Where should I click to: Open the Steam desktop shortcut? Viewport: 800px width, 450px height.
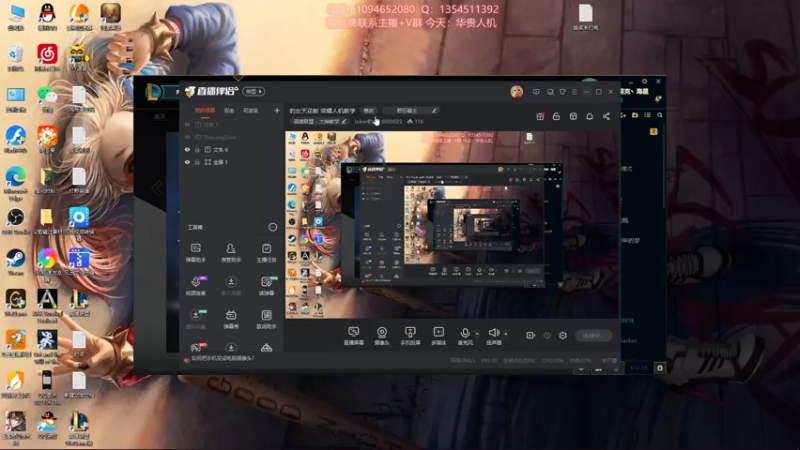[x=15, y=262]
